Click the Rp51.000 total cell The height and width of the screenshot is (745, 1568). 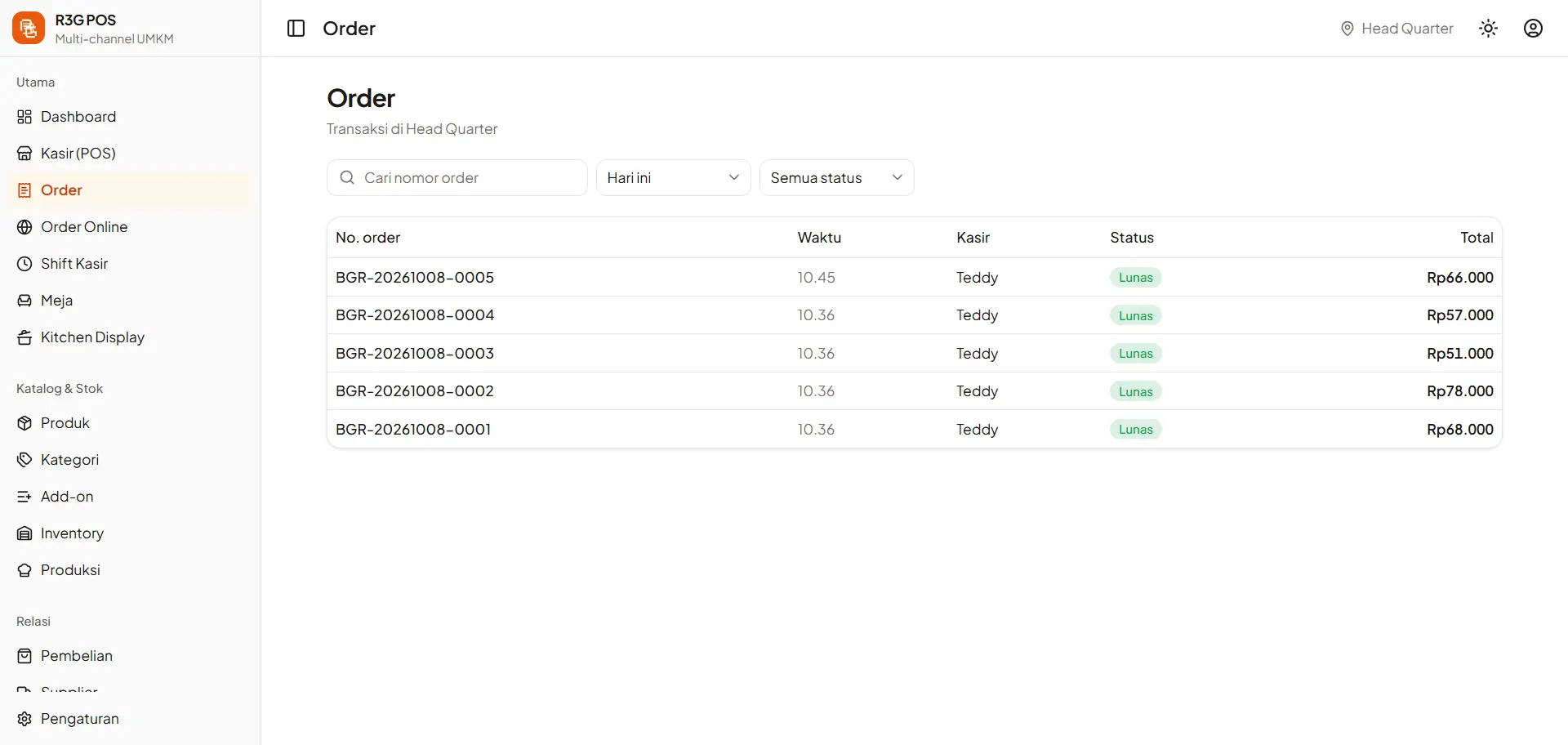click(x=1459, y=354)
